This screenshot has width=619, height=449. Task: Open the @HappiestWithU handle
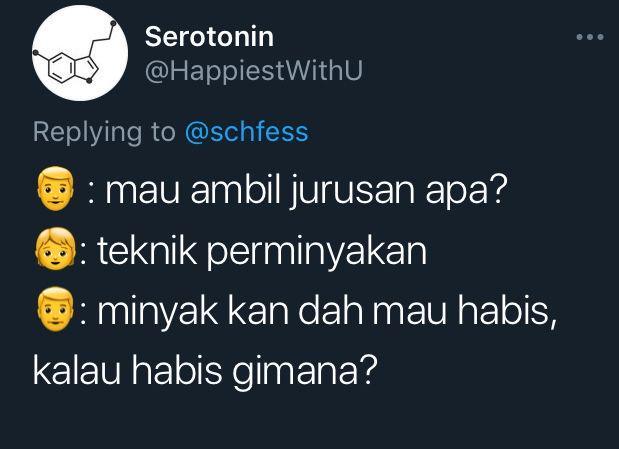point(254,71)
